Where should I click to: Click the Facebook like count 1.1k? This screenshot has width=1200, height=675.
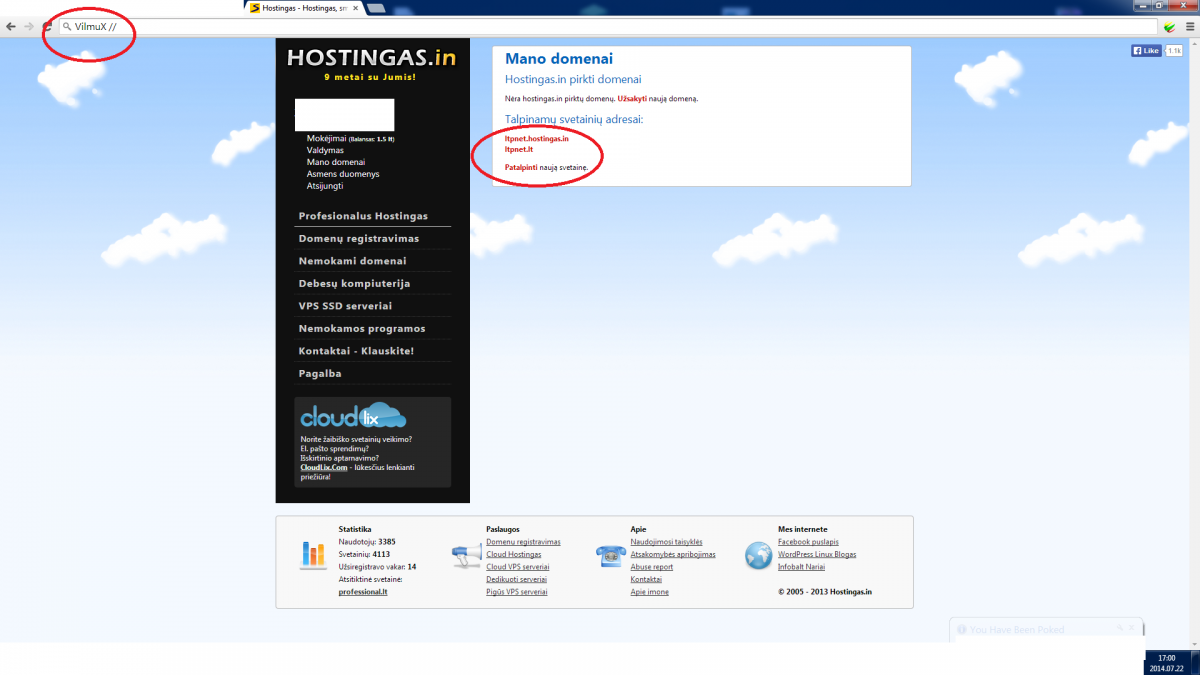point(1173,51)
